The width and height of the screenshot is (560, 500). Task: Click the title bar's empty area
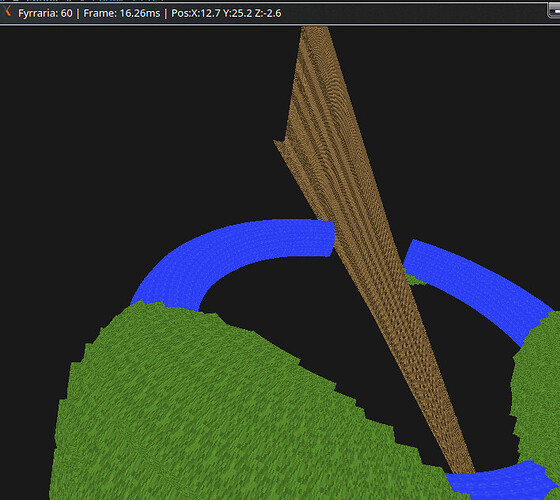tap(411, 13)
